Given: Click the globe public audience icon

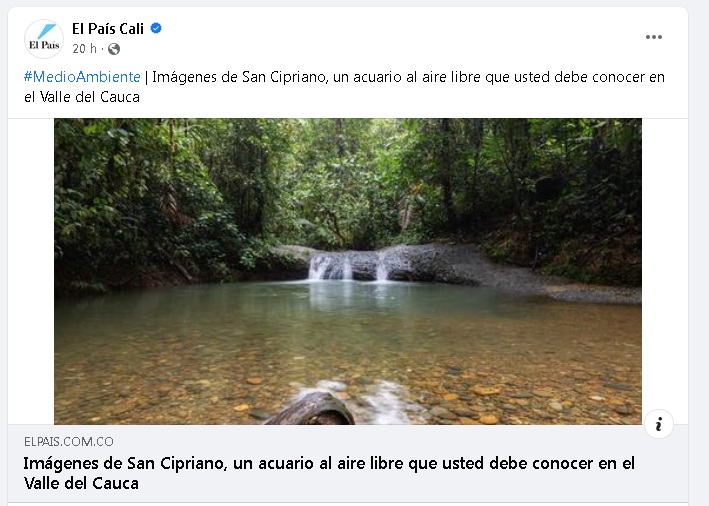Looking at the screenshot, I should tap(114, 49).
